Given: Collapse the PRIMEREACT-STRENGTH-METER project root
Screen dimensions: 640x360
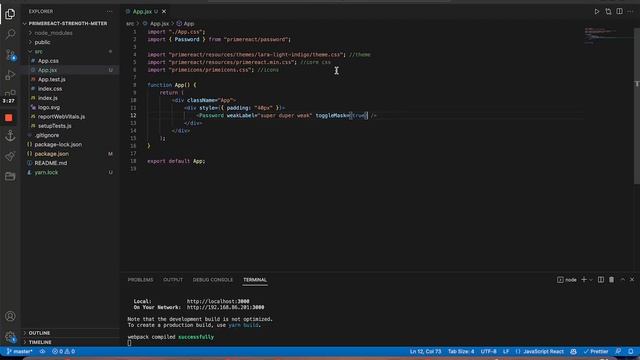Looking at the screenshot, I should (67, 23).
